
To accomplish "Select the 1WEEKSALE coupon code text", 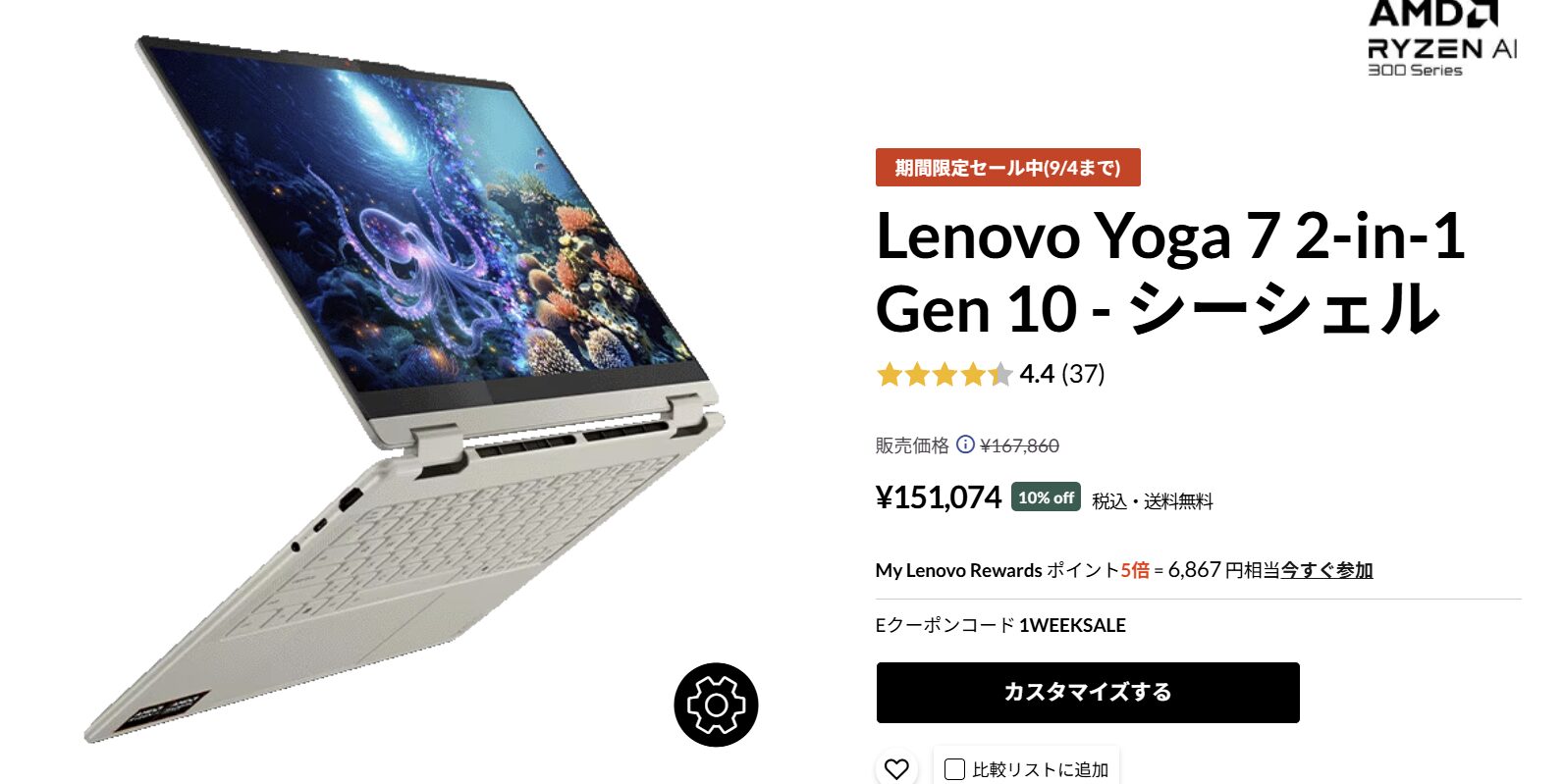I will pyautogui.click(x=1072, y=625).
